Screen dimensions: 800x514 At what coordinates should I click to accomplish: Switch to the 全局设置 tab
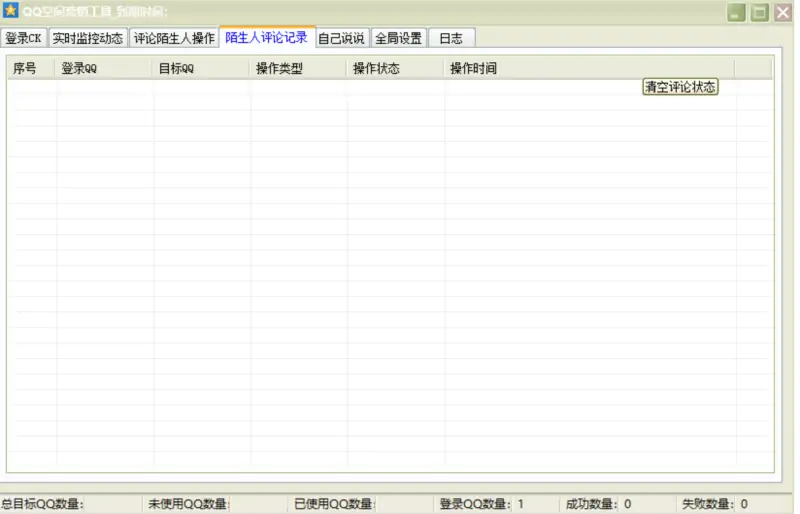pyautogui.click(x=398, y=39)
